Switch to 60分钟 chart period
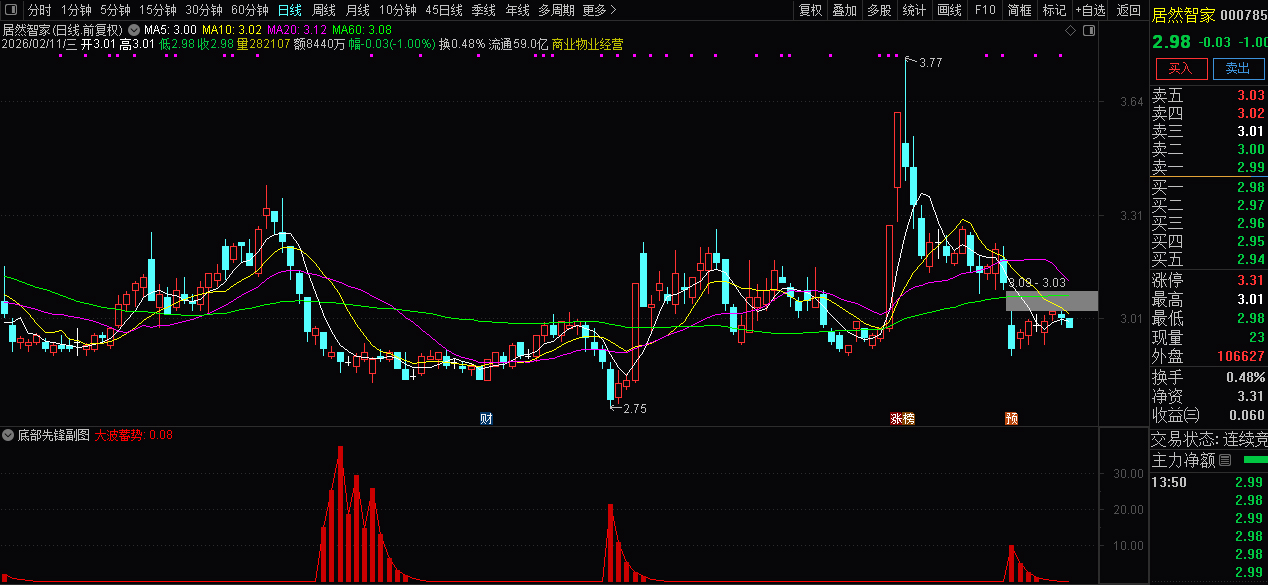 (250, 10)
